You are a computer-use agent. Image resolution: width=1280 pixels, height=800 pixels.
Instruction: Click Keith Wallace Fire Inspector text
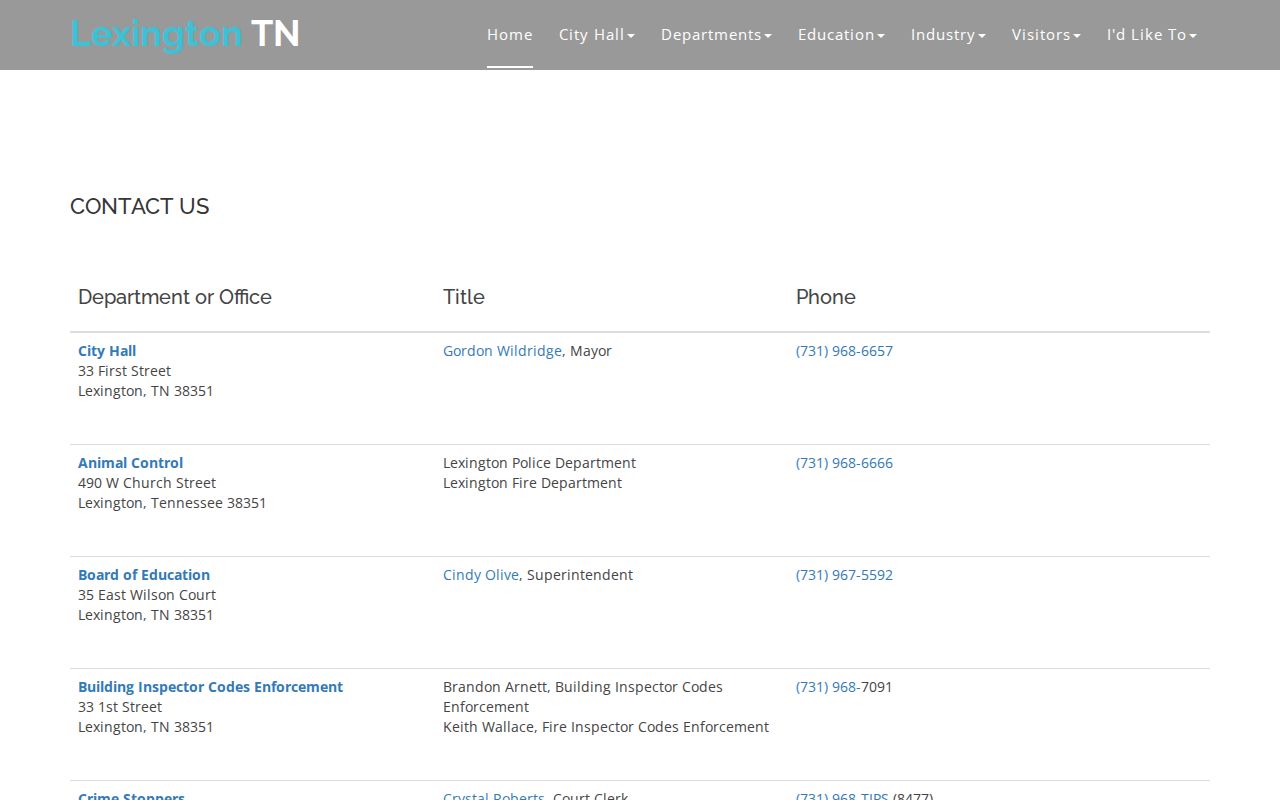click(606, 727)
